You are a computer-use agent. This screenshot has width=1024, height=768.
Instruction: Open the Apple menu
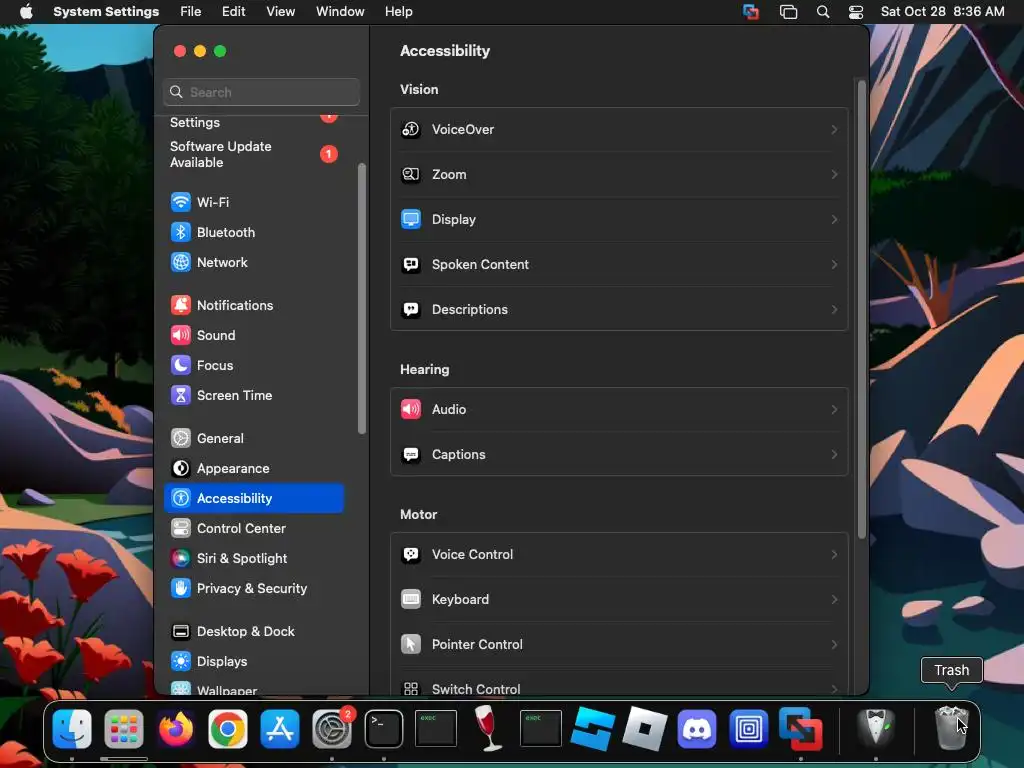(x=26, y=12)
